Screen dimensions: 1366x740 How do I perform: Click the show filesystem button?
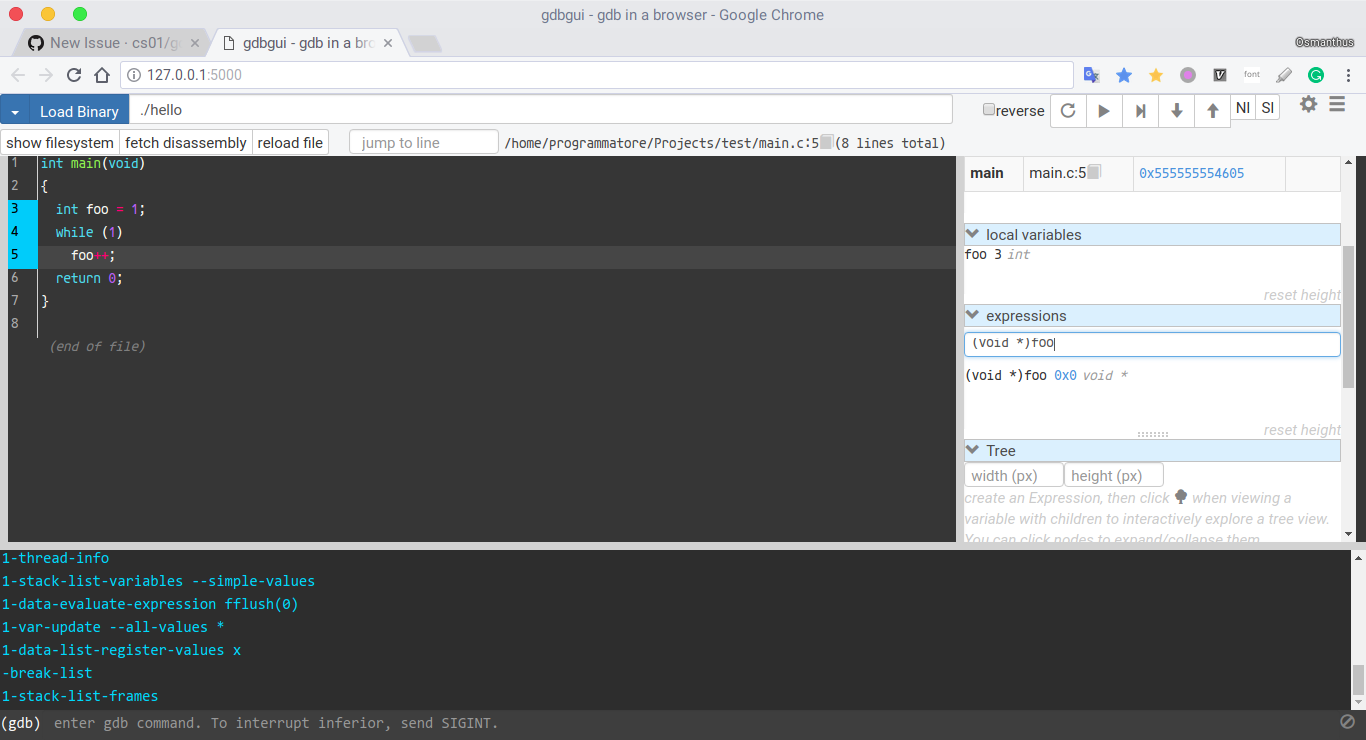click(59, 142)
